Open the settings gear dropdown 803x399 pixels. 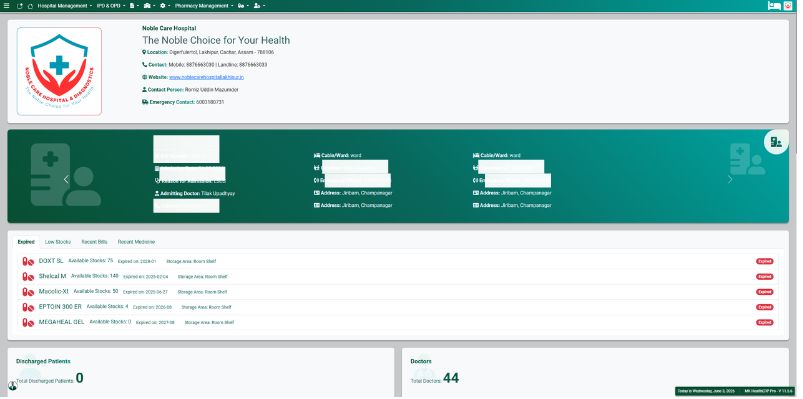coord(165,6)
